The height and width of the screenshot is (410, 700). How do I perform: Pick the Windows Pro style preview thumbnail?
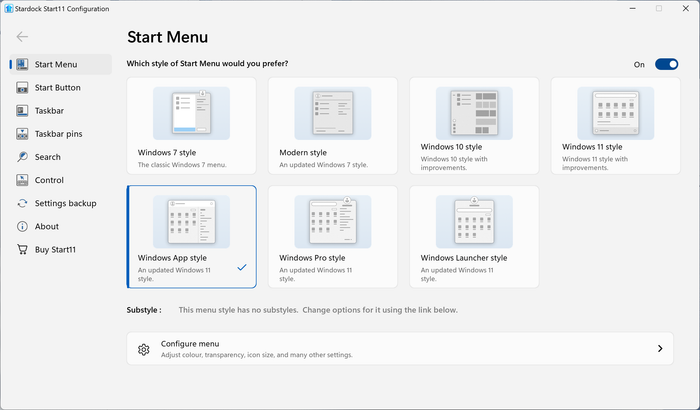pos(333,222)
